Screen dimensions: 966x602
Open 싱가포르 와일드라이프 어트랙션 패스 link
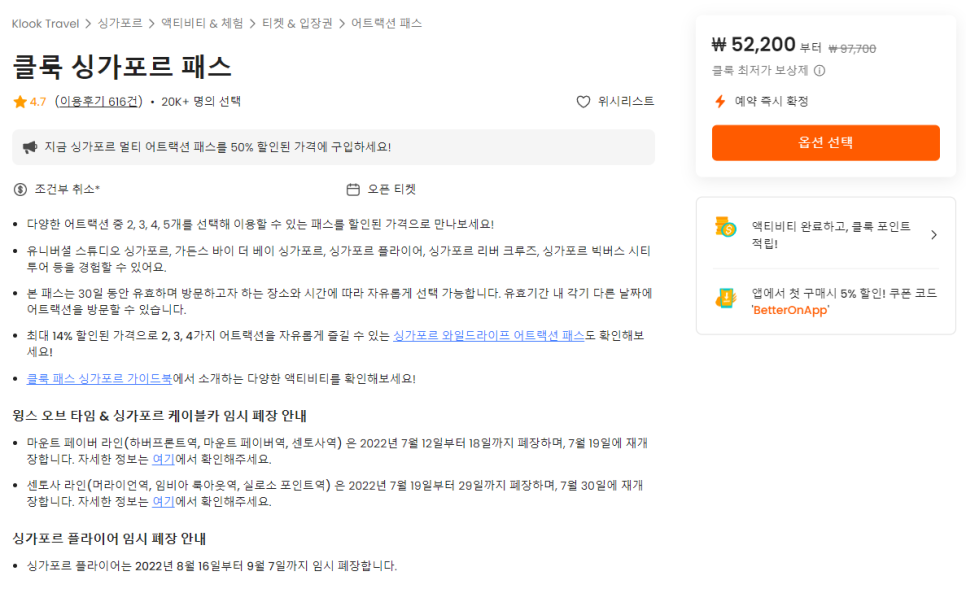pyautogui.click(x=489, y=336)
